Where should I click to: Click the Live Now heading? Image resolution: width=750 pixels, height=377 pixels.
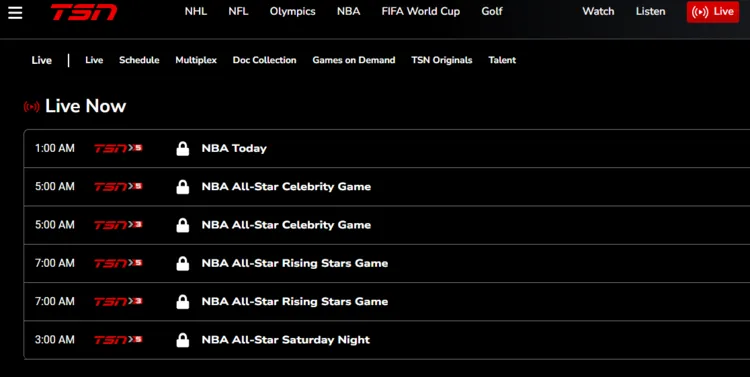tap(86, 106)
